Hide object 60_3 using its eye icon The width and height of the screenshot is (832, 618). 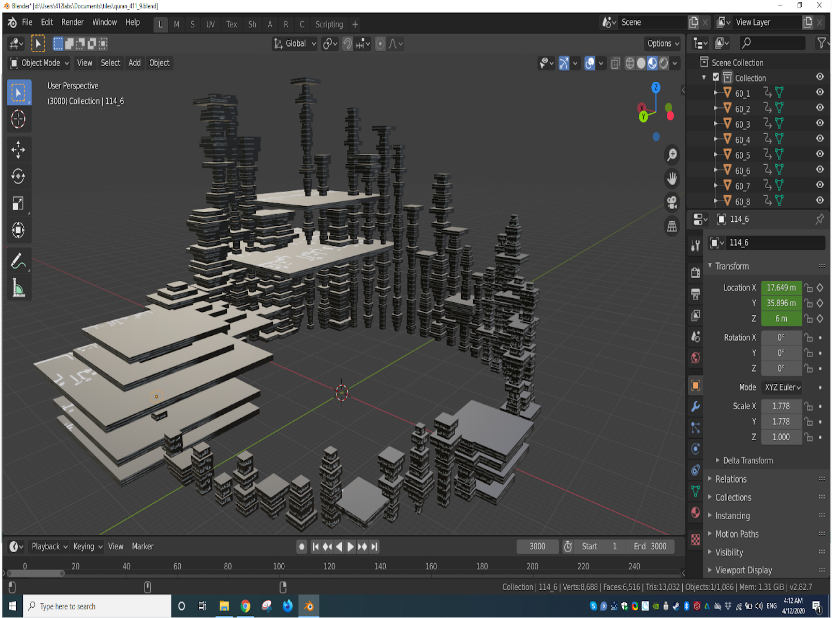pyautogui.click(x=820, y=124)
